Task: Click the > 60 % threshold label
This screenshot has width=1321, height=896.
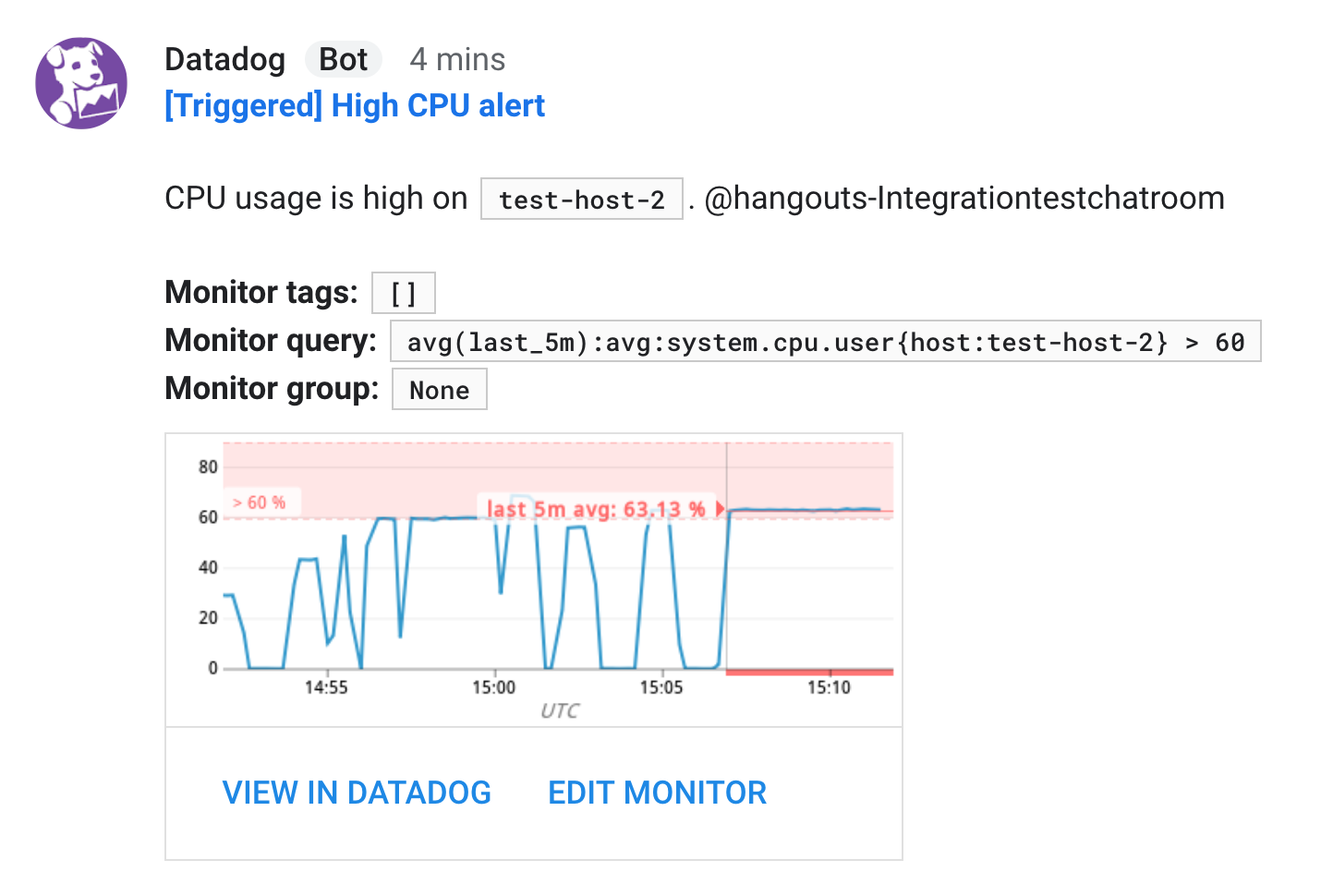Action: point(259,502)
